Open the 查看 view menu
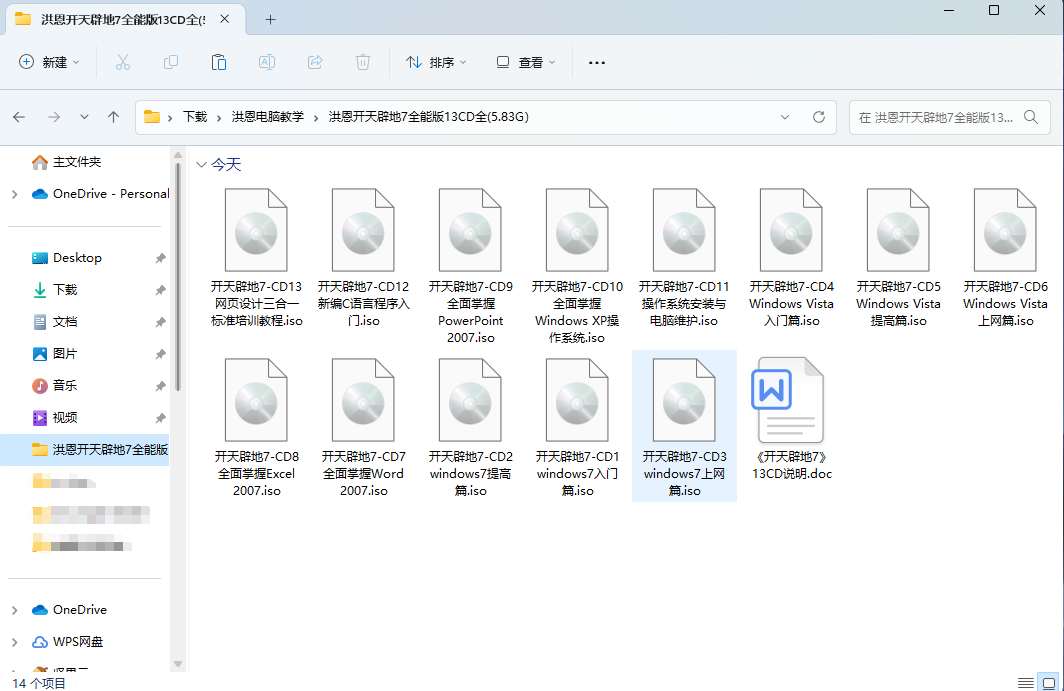This screenshot has width=1064, height=691. tap(526, 62)
